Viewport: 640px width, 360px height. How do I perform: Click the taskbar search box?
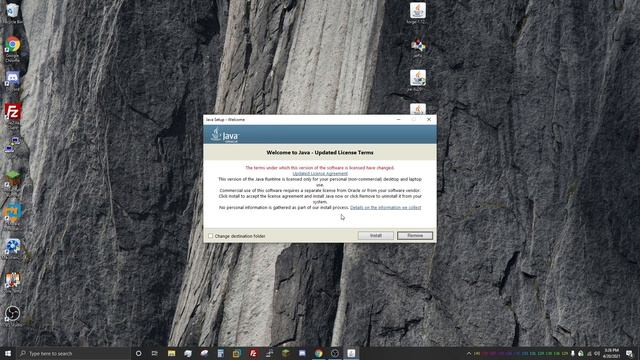click(73, 353)
